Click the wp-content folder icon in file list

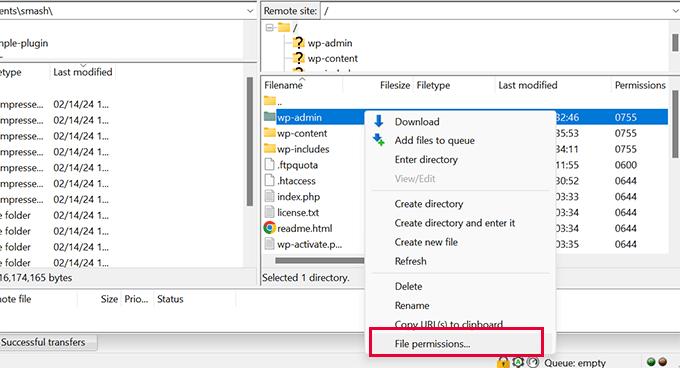[269, 133]
